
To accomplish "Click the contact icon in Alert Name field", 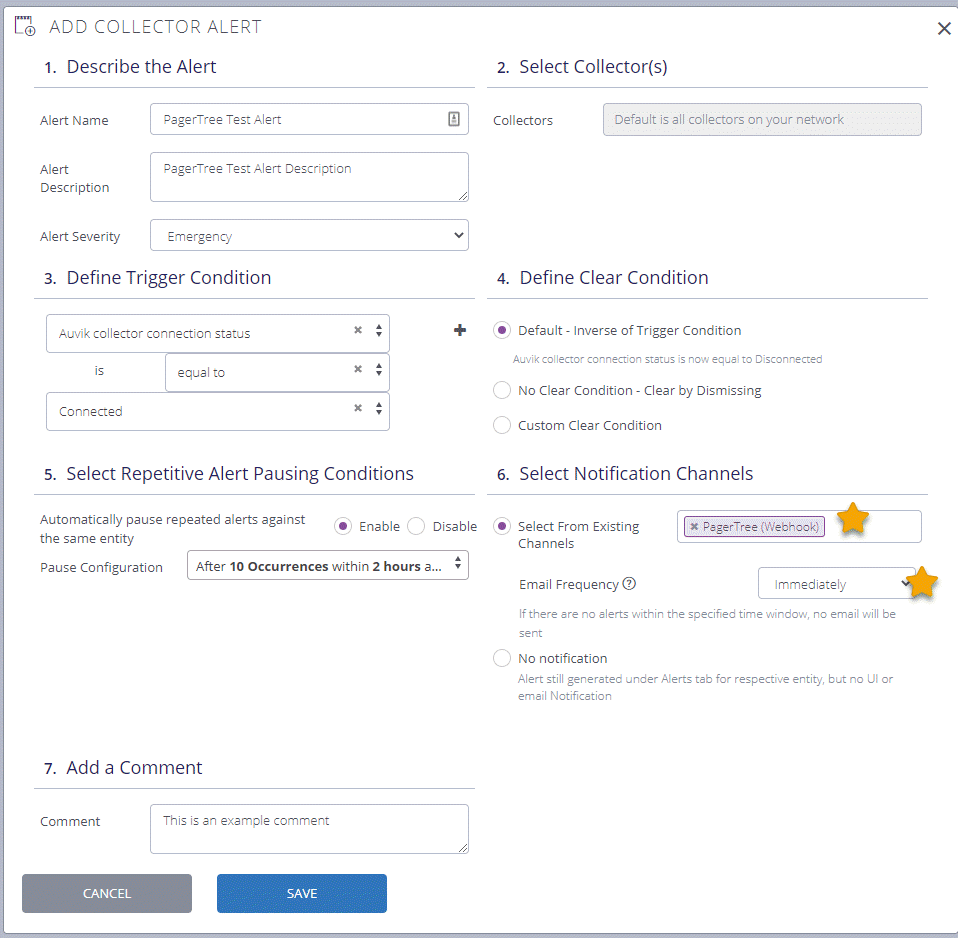I will (x=454, y=119).
